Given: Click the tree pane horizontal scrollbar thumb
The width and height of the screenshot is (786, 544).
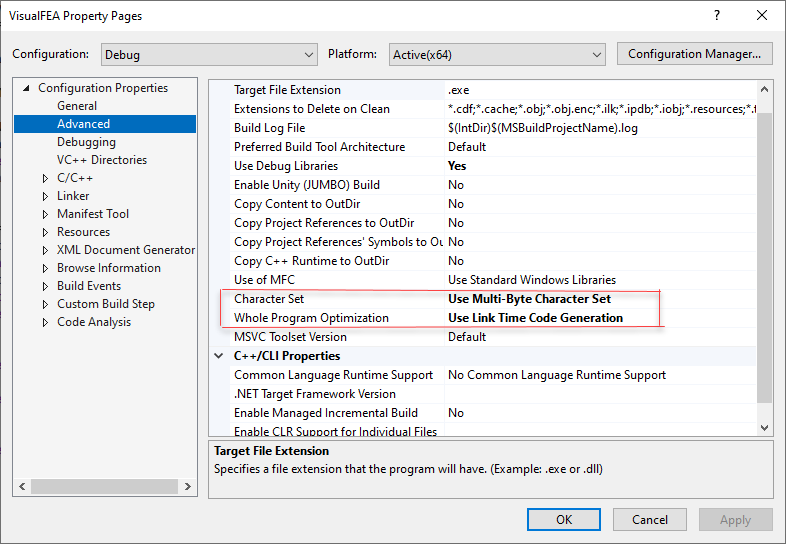Looking at the screenshot, I should click(x=104, y=486).
